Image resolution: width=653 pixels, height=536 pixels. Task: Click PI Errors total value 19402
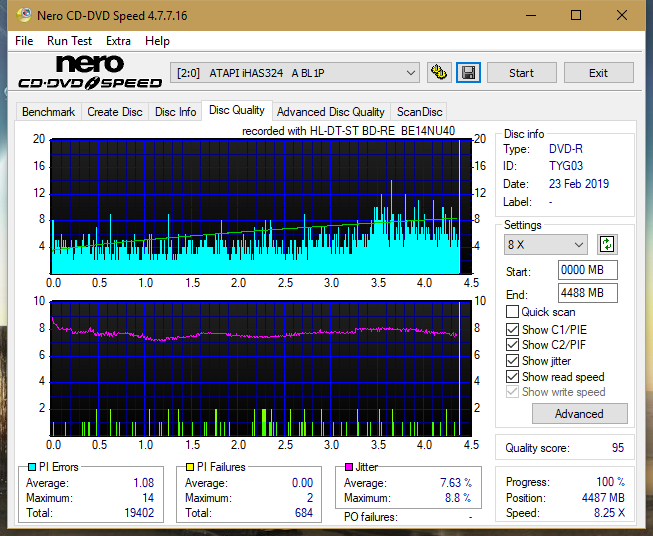[139, 513]
